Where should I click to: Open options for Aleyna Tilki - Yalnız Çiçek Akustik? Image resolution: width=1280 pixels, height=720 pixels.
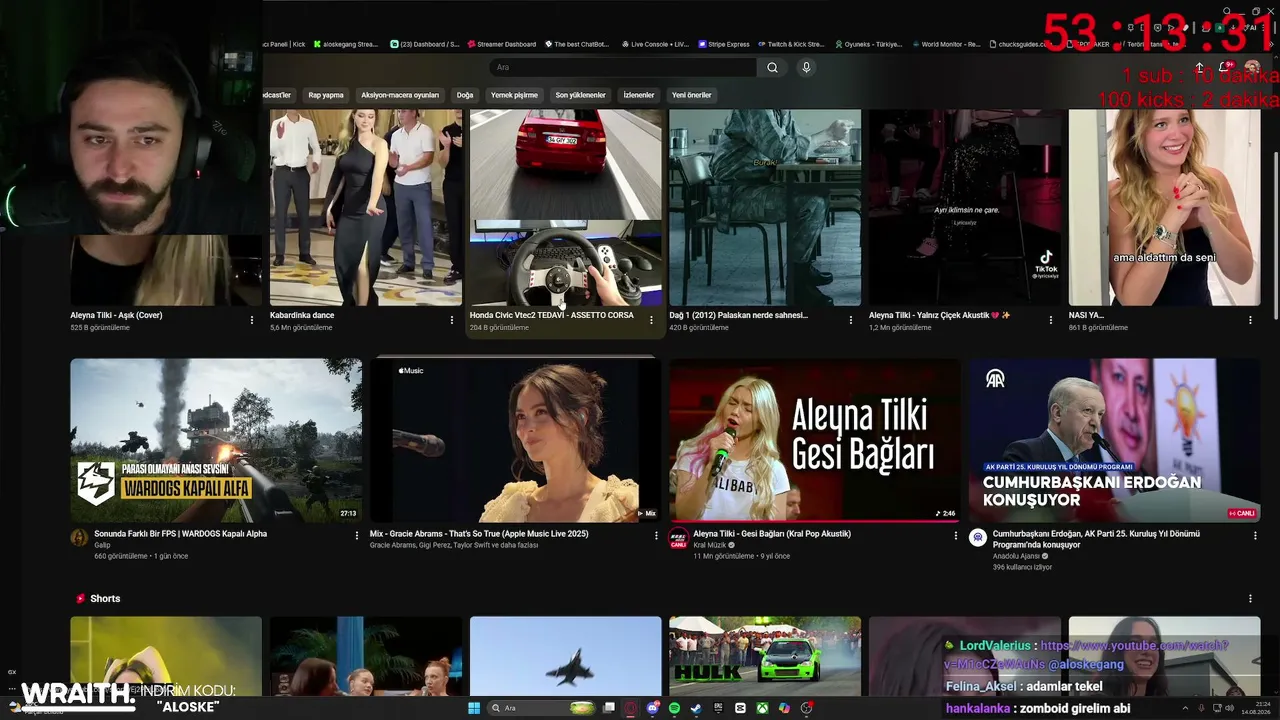[x=1050, y=320]
